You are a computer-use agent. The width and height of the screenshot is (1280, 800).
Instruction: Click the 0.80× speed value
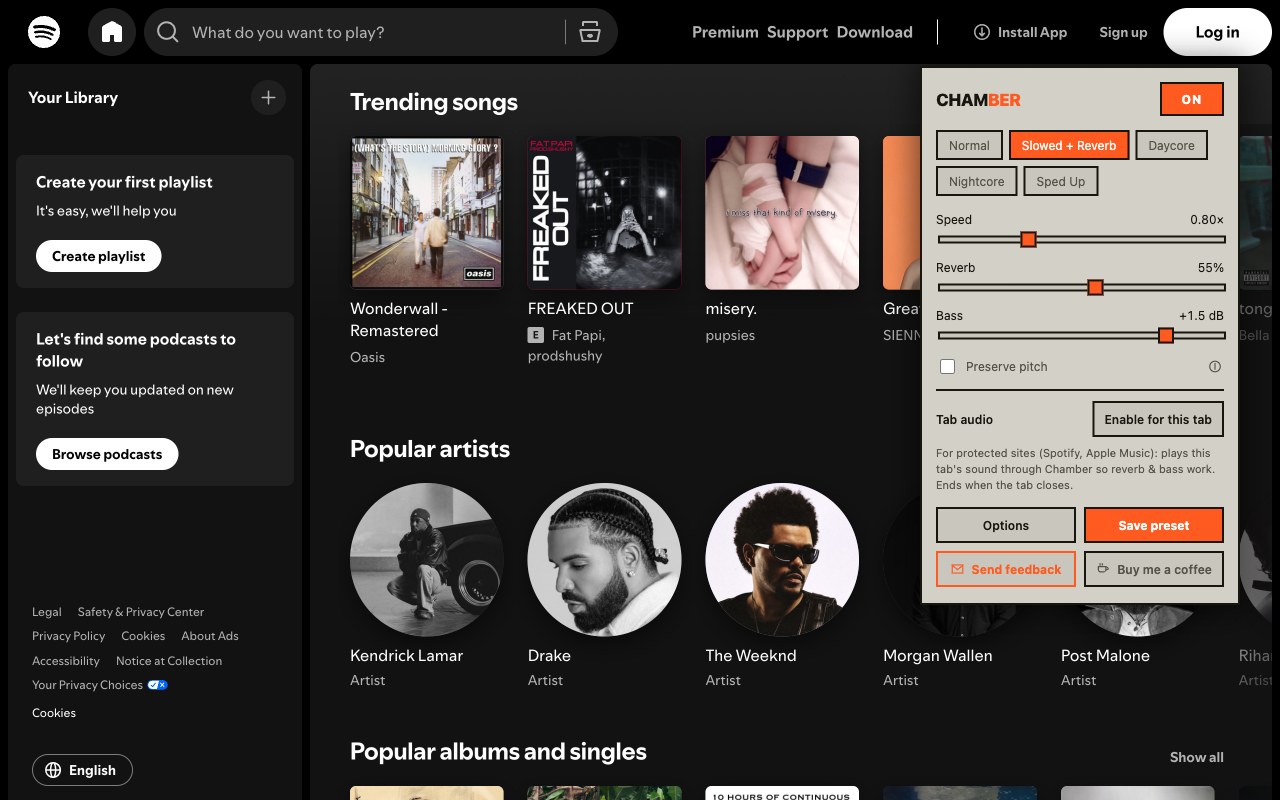(x=1207, y=219)
